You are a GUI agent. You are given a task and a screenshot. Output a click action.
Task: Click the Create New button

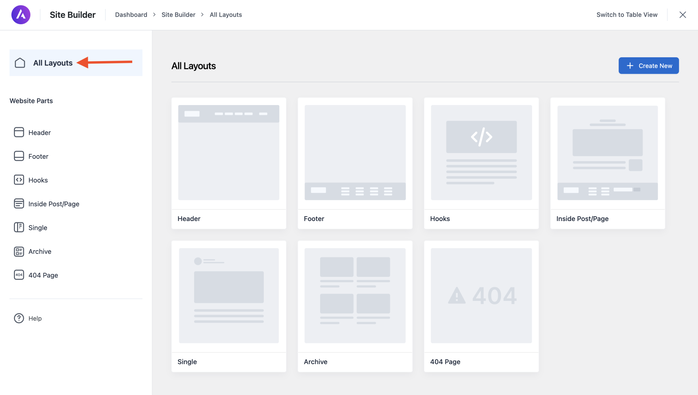tap(649, 65)
